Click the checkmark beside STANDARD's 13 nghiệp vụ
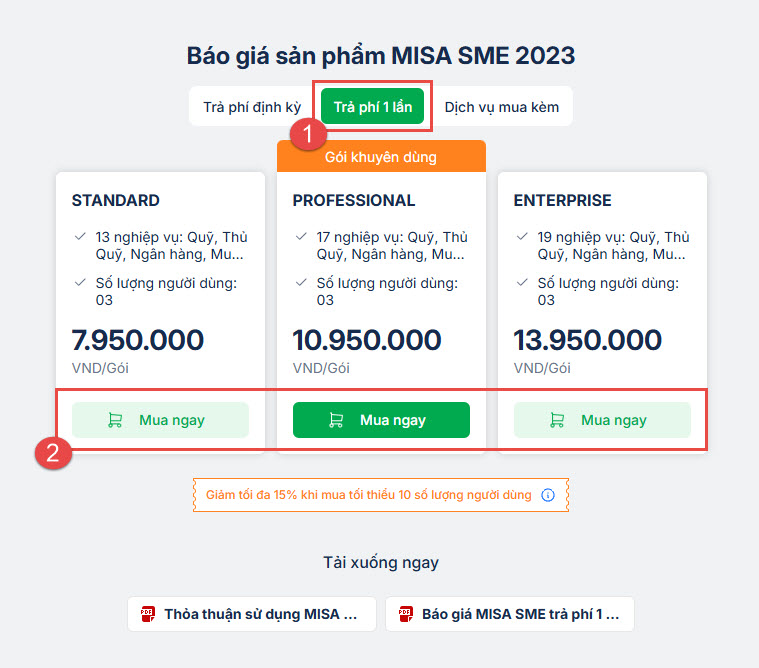The height and width of the screenshot is (668, 759). pyautogui.click(x=80, y=237)
